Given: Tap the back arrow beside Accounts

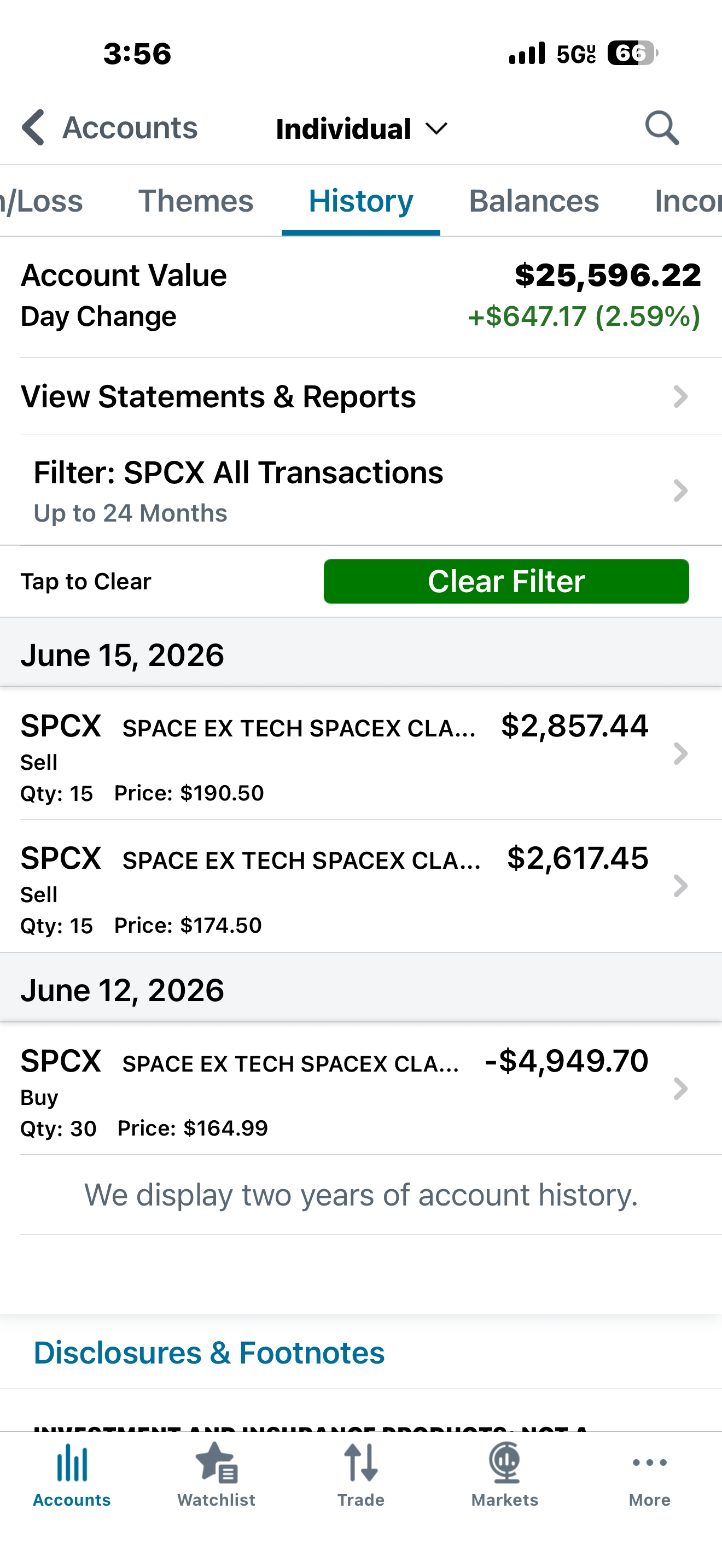Looking at the screenshot, I should click(x=33, y=128).
